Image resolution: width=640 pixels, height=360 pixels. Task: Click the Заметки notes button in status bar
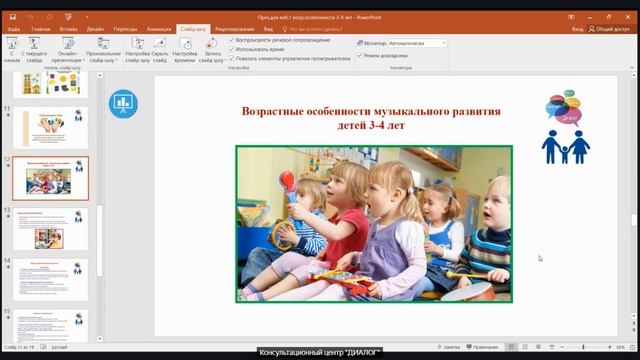[448, 347]
